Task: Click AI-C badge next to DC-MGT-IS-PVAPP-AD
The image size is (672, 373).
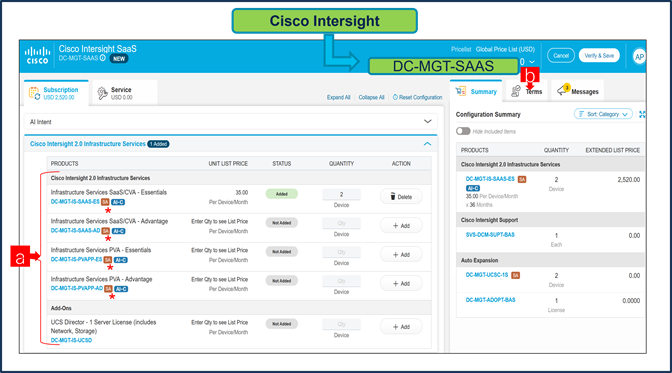Action: point(121,289)
